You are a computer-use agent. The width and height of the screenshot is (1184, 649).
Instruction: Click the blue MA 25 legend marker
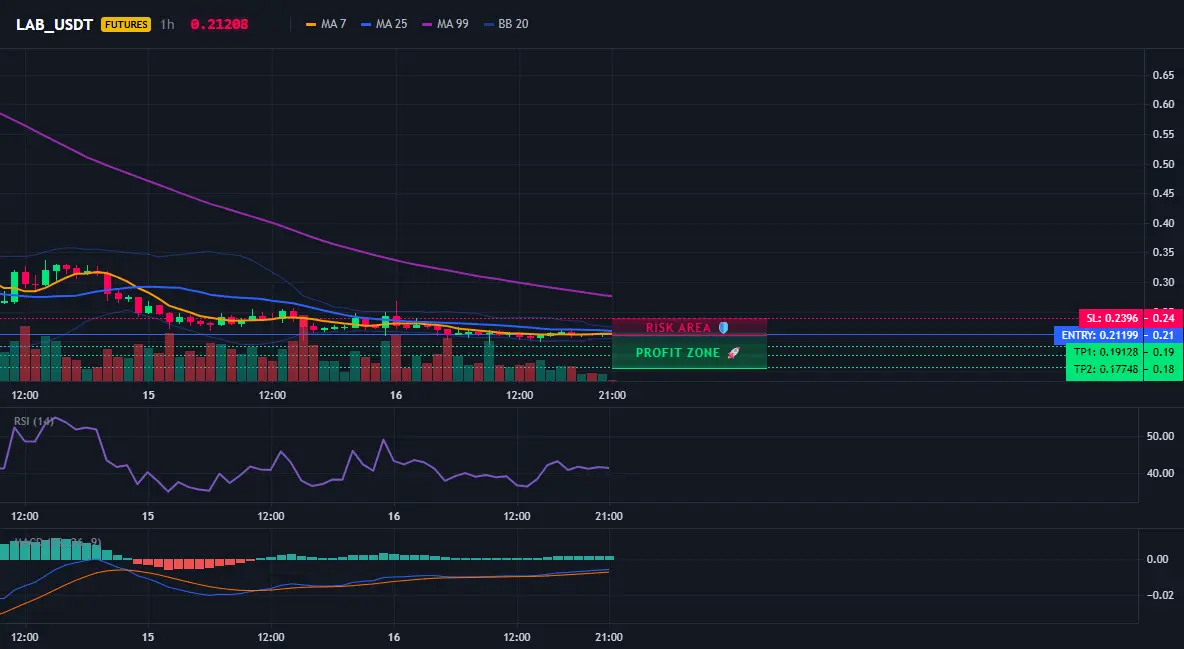(366, 24)
